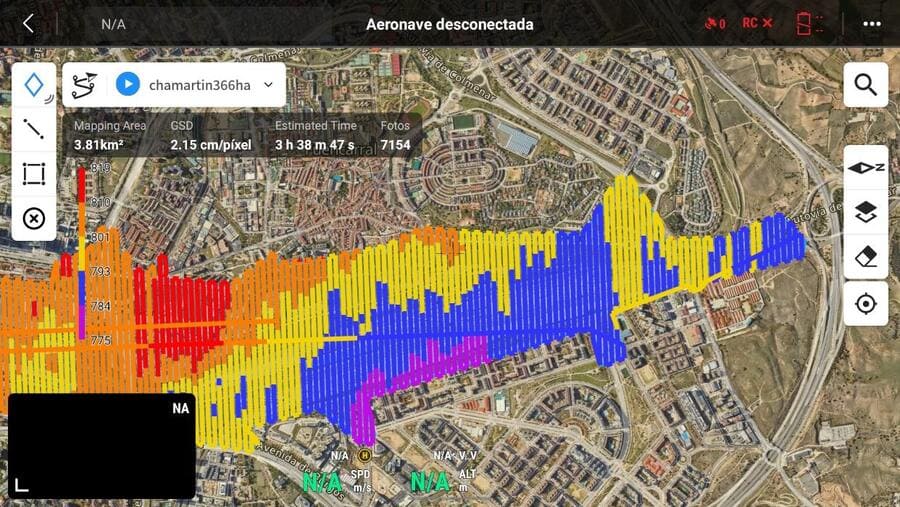
Task: Open the map layers selector
Action: click(866, 212)
